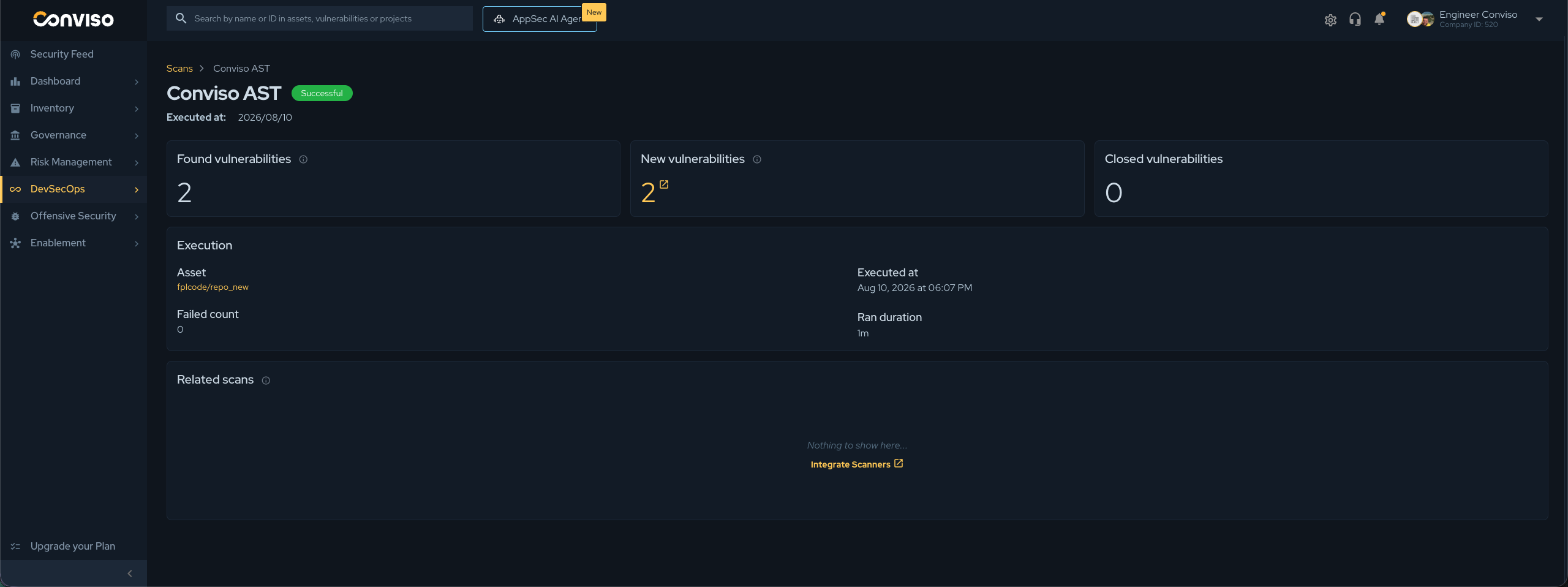The height and width of the screenshot is (587, 1568).
Task: Click the Conviso AST page title
Action: [224, 93]
